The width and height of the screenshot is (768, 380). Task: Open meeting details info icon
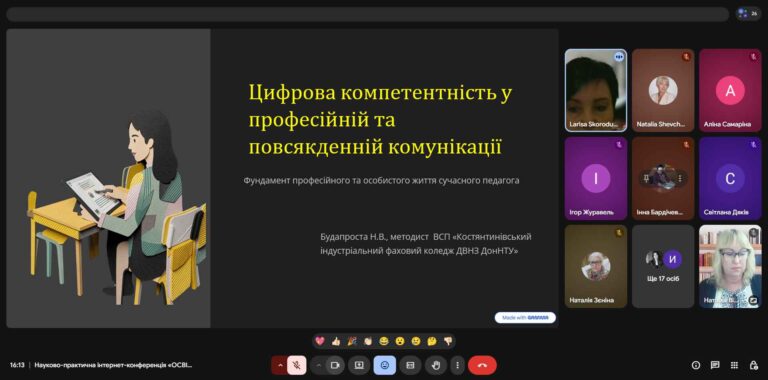(696, 365)
